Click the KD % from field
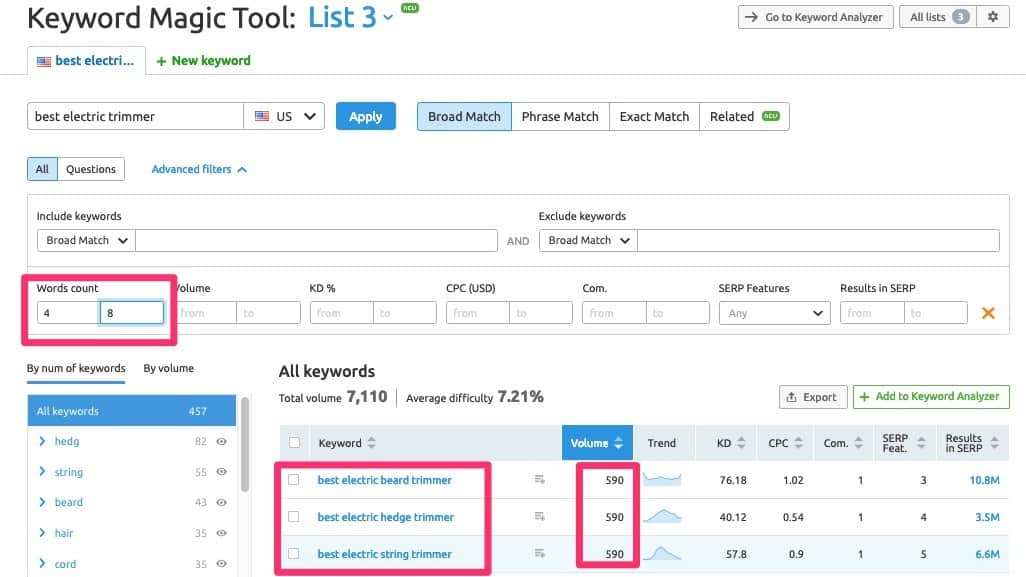The height and width of the screenshot is (577, 1026). [x=342, y=313]
